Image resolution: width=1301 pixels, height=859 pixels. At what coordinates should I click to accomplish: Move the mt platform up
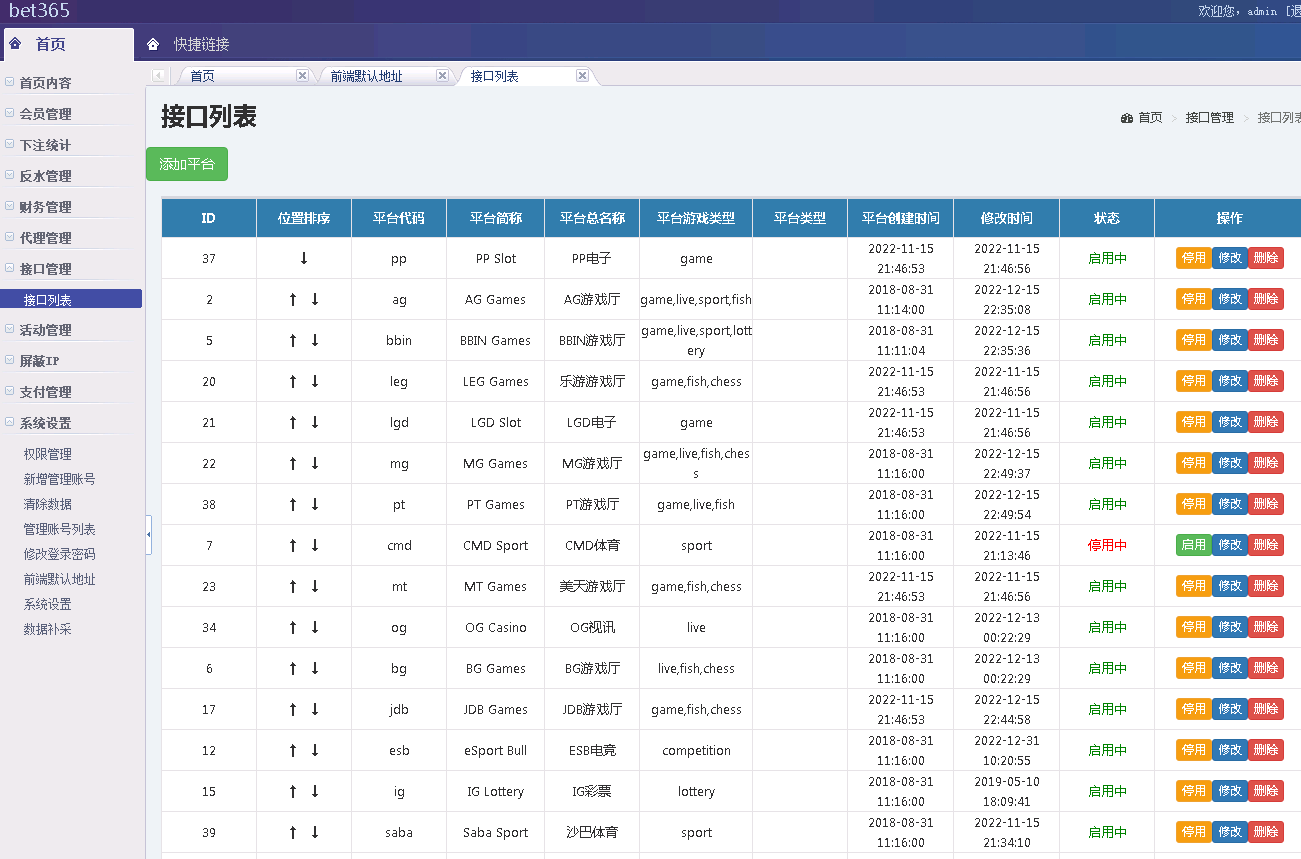(293, 586)
